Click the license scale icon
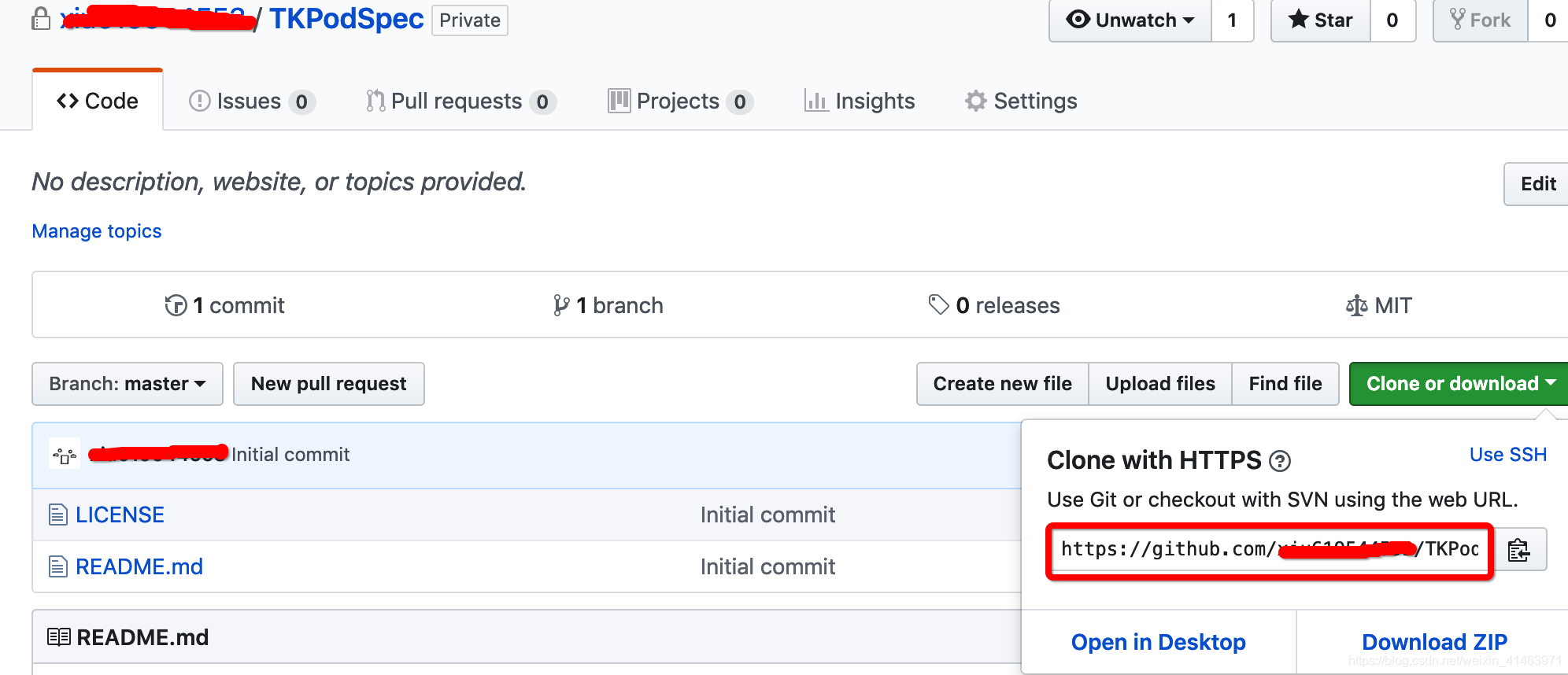Screen dimensions: 1568x675 point(1356,305)
